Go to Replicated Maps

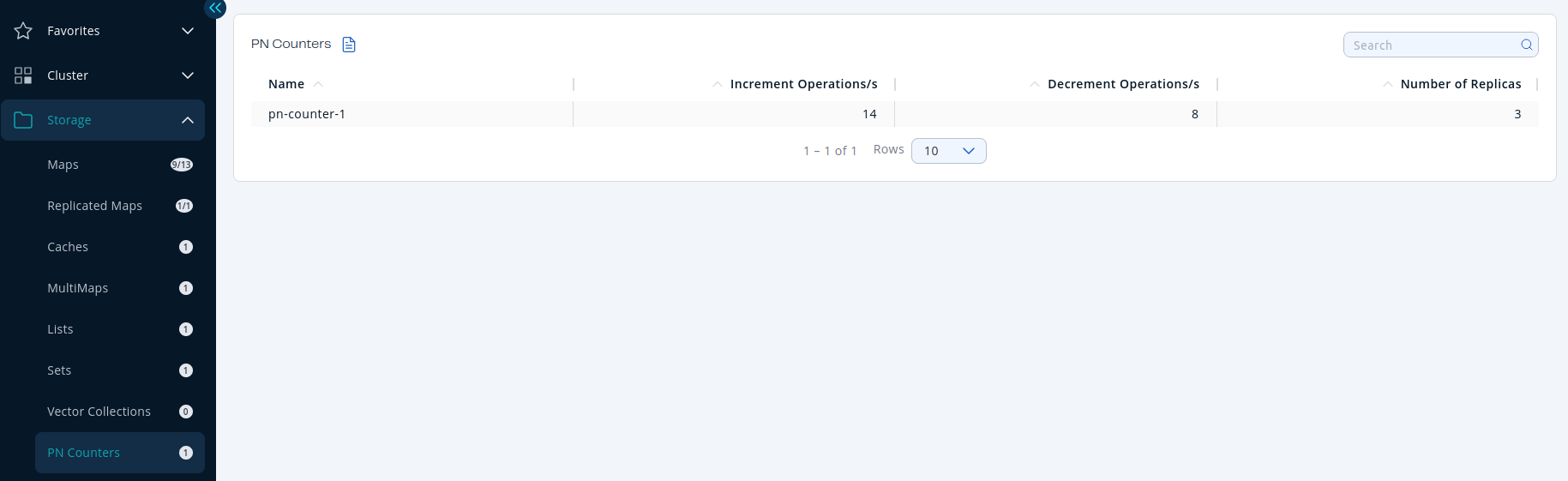94,206
